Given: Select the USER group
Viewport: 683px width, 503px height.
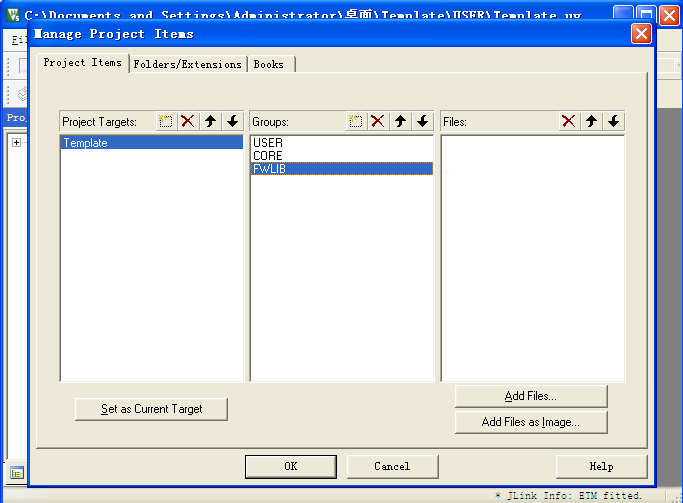Looking at the screenshot, I should [x=342, y=142].
